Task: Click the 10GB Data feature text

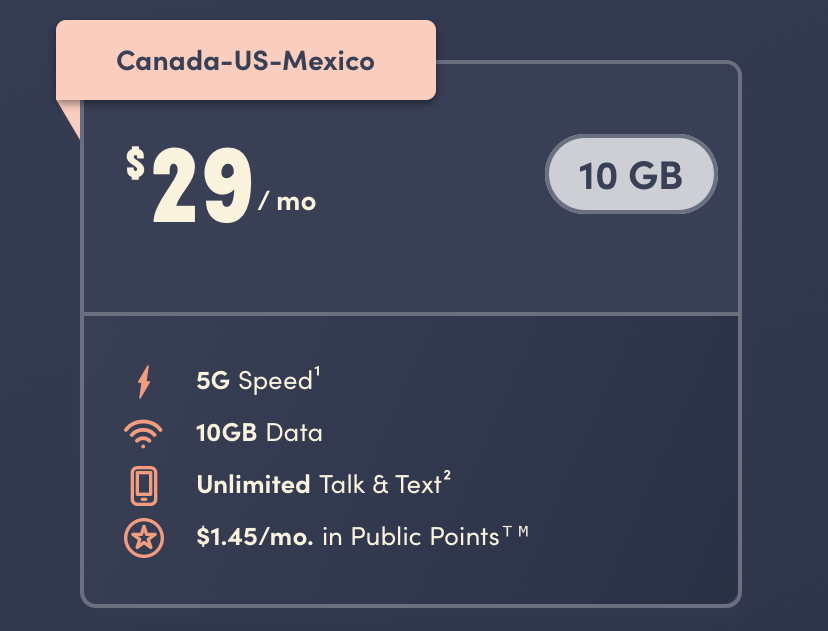Action: (259, 432)
